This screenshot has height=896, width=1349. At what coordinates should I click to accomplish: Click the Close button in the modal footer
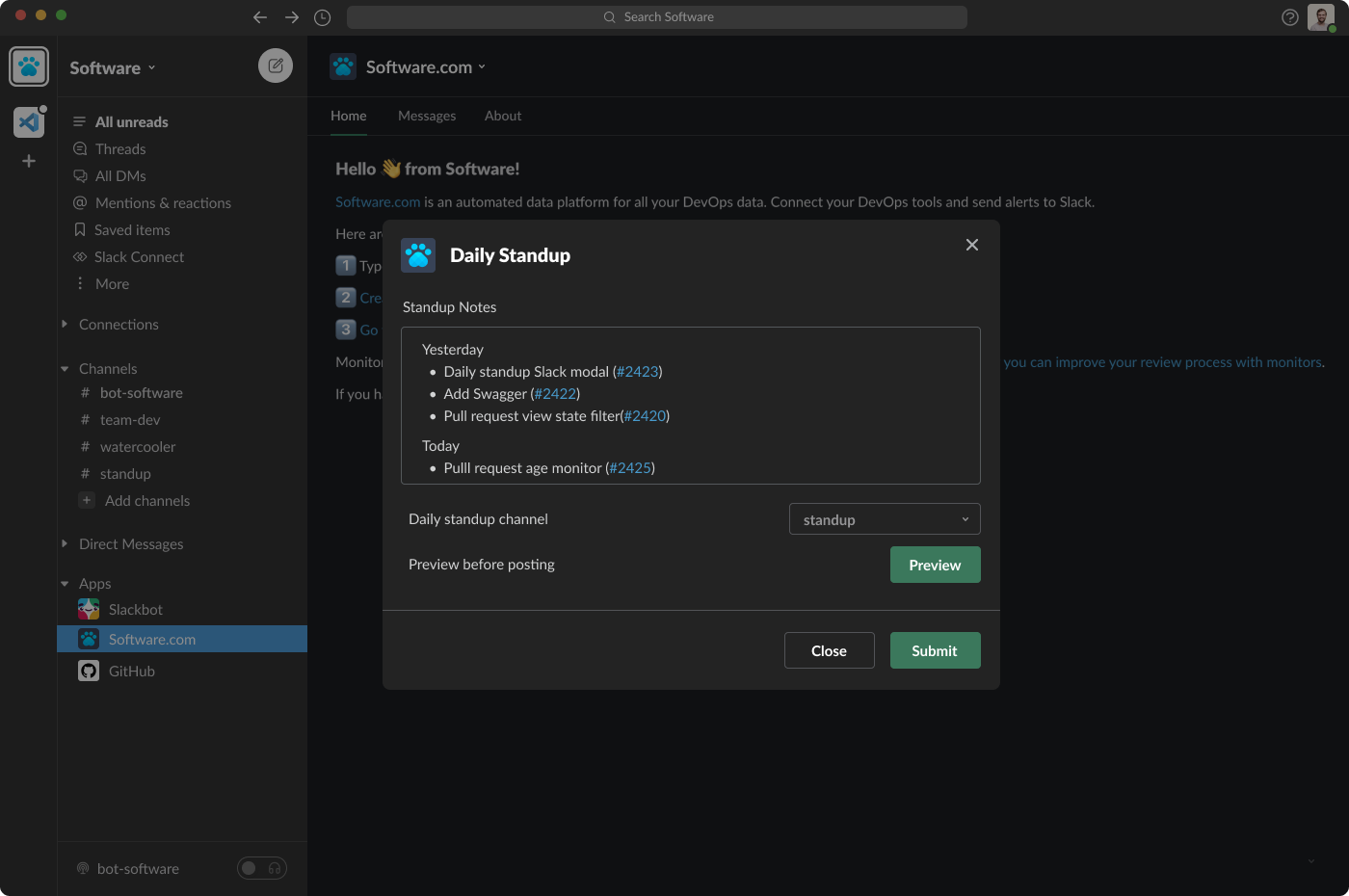coord(830,650)
